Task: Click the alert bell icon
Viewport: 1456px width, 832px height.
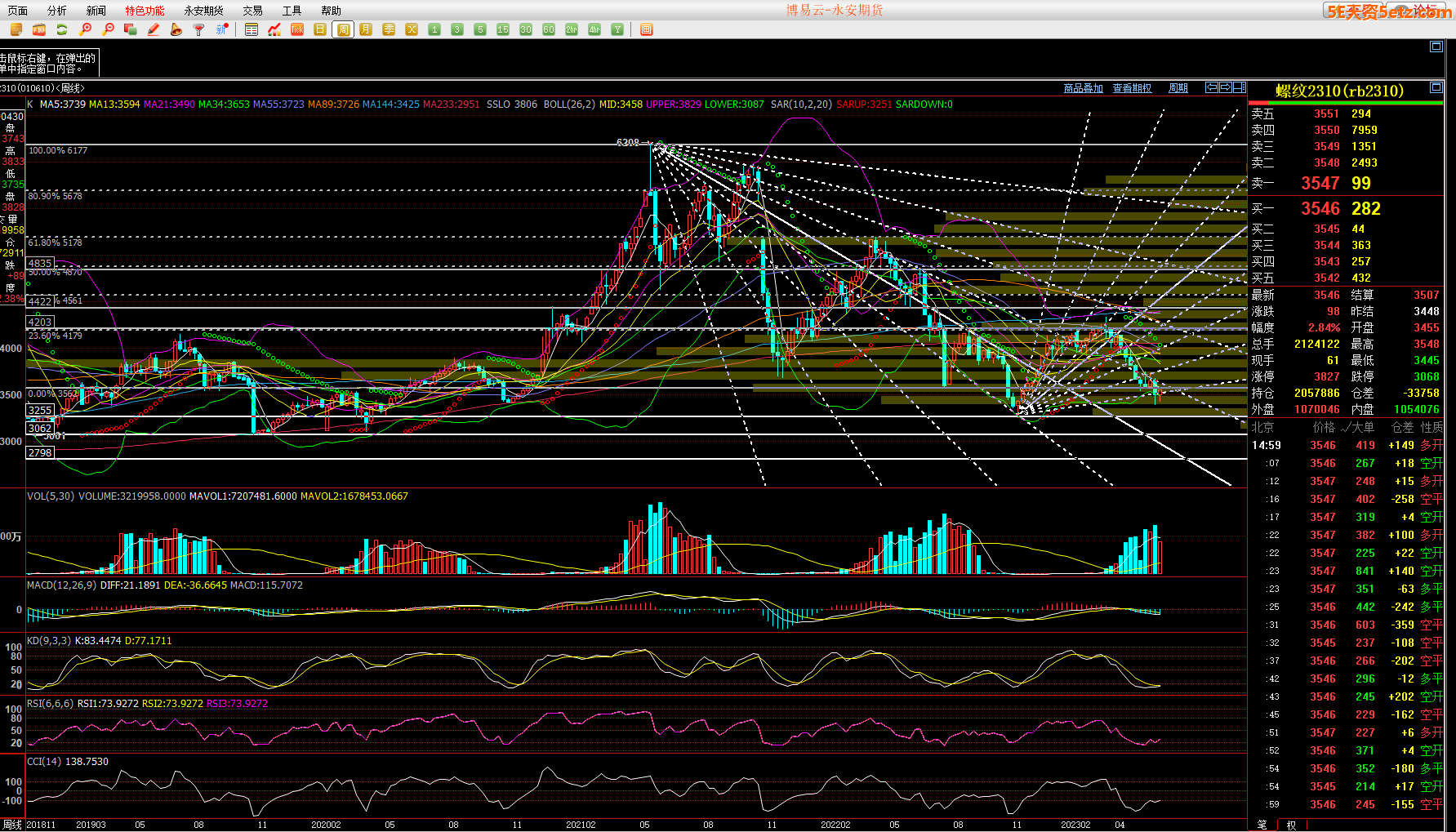Action: point(176,29)
